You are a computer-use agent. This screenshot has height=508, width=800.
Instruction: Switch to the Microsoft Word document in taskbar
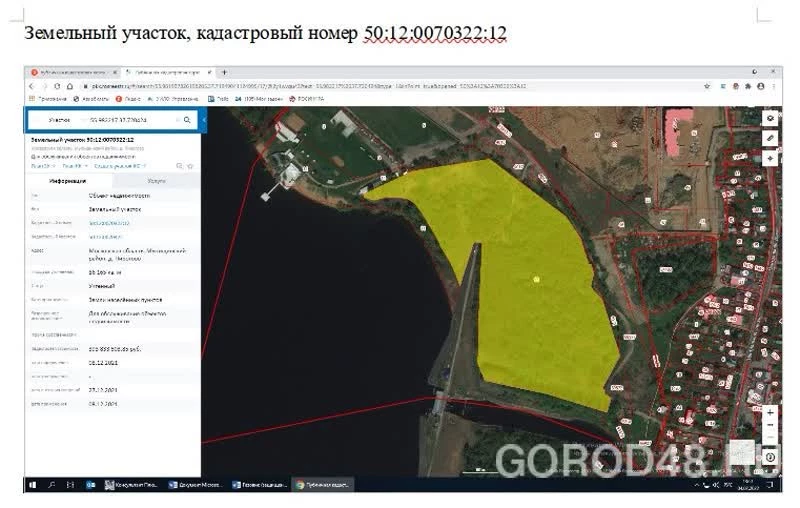point(197,484)
